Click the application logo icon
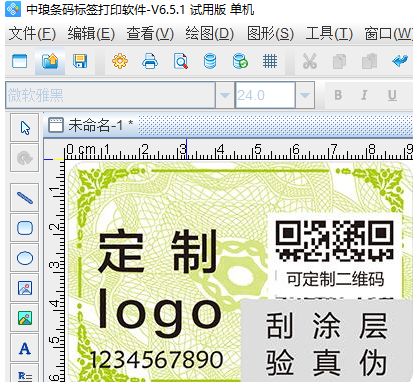417x382 pixels. click(13, 9)
